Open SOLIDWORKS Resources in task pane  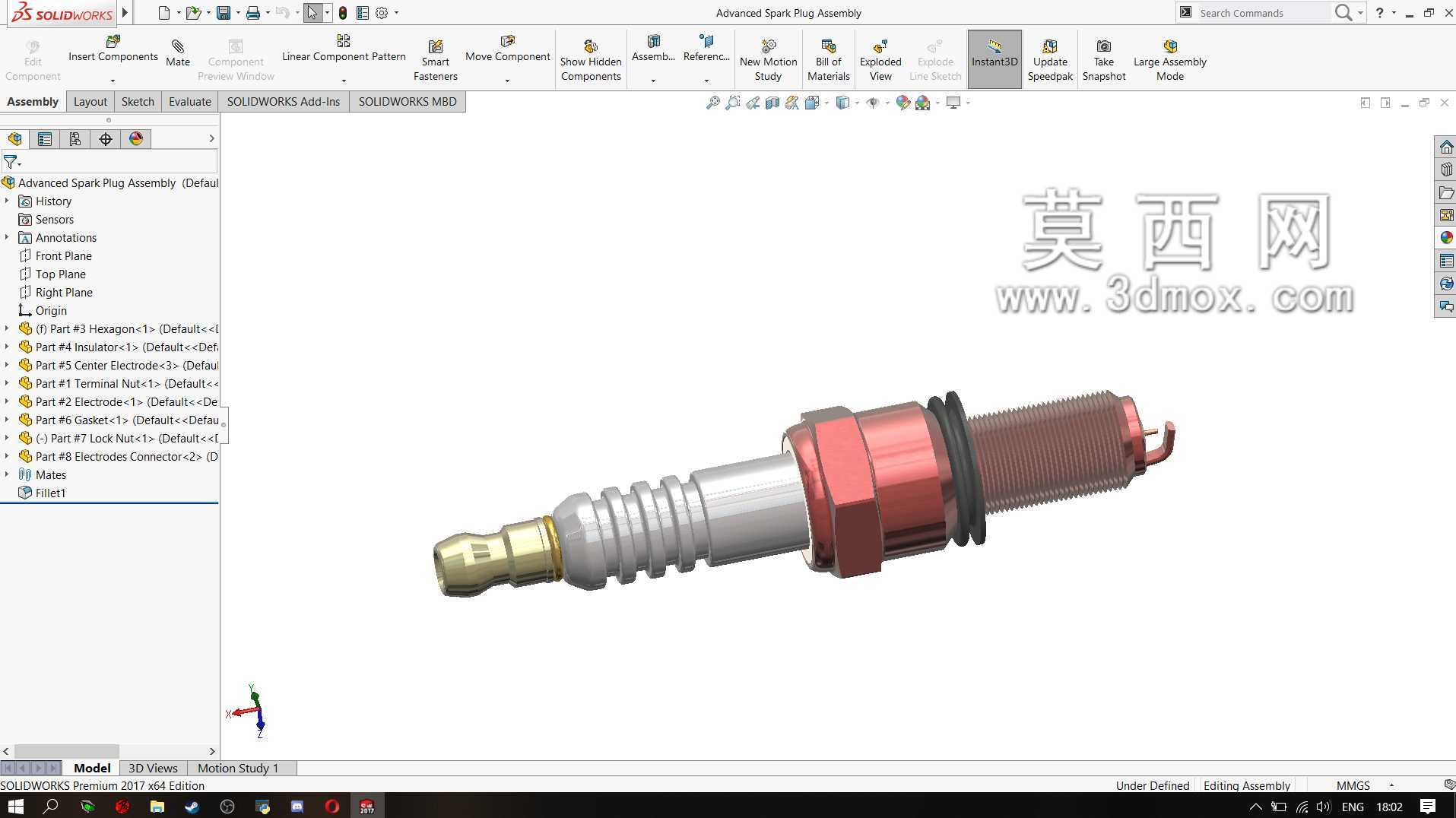point(1446,147)
